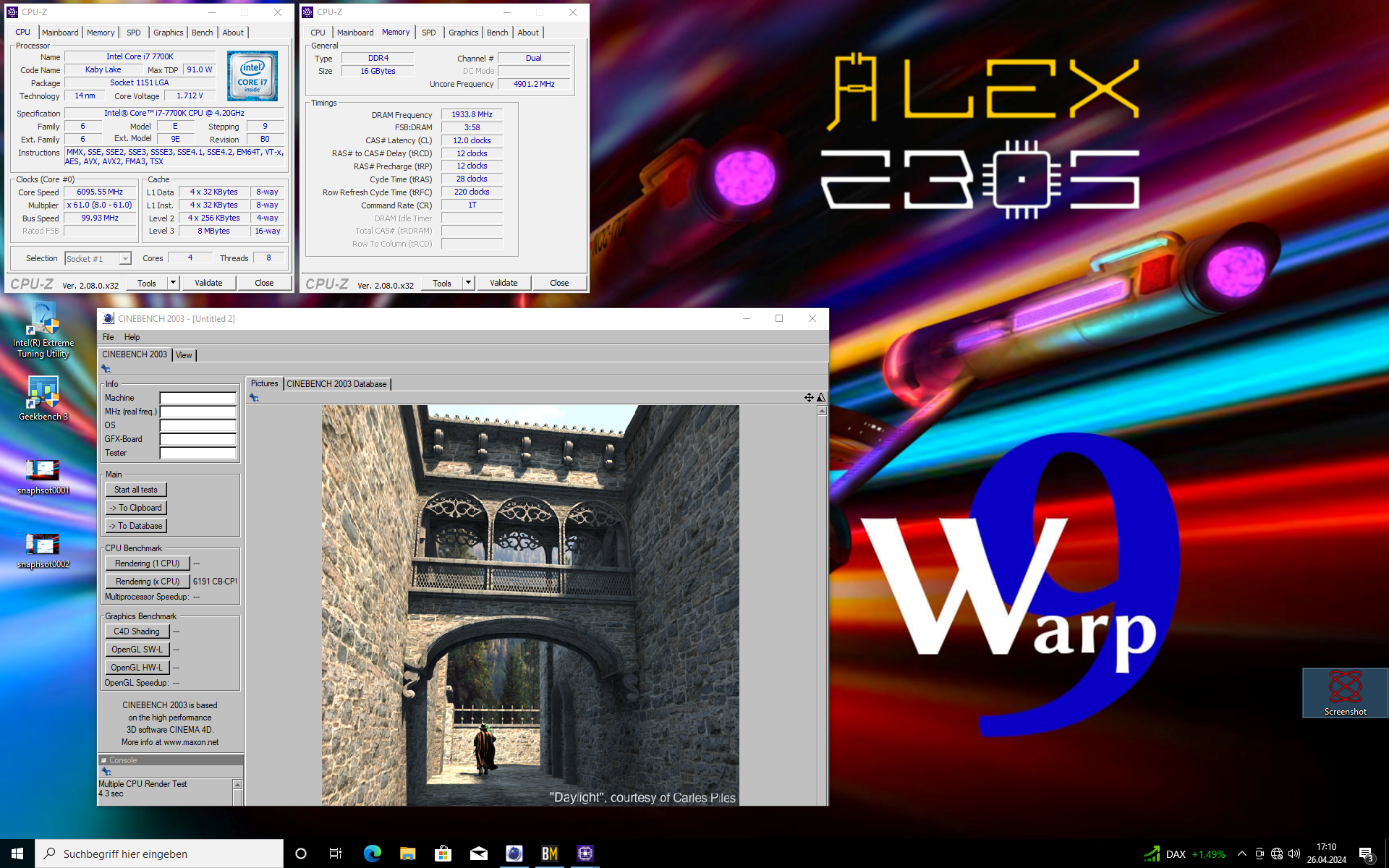
Task: Show hidden system tray icons
Action: pyautogui.click(x=1242, y=854)
